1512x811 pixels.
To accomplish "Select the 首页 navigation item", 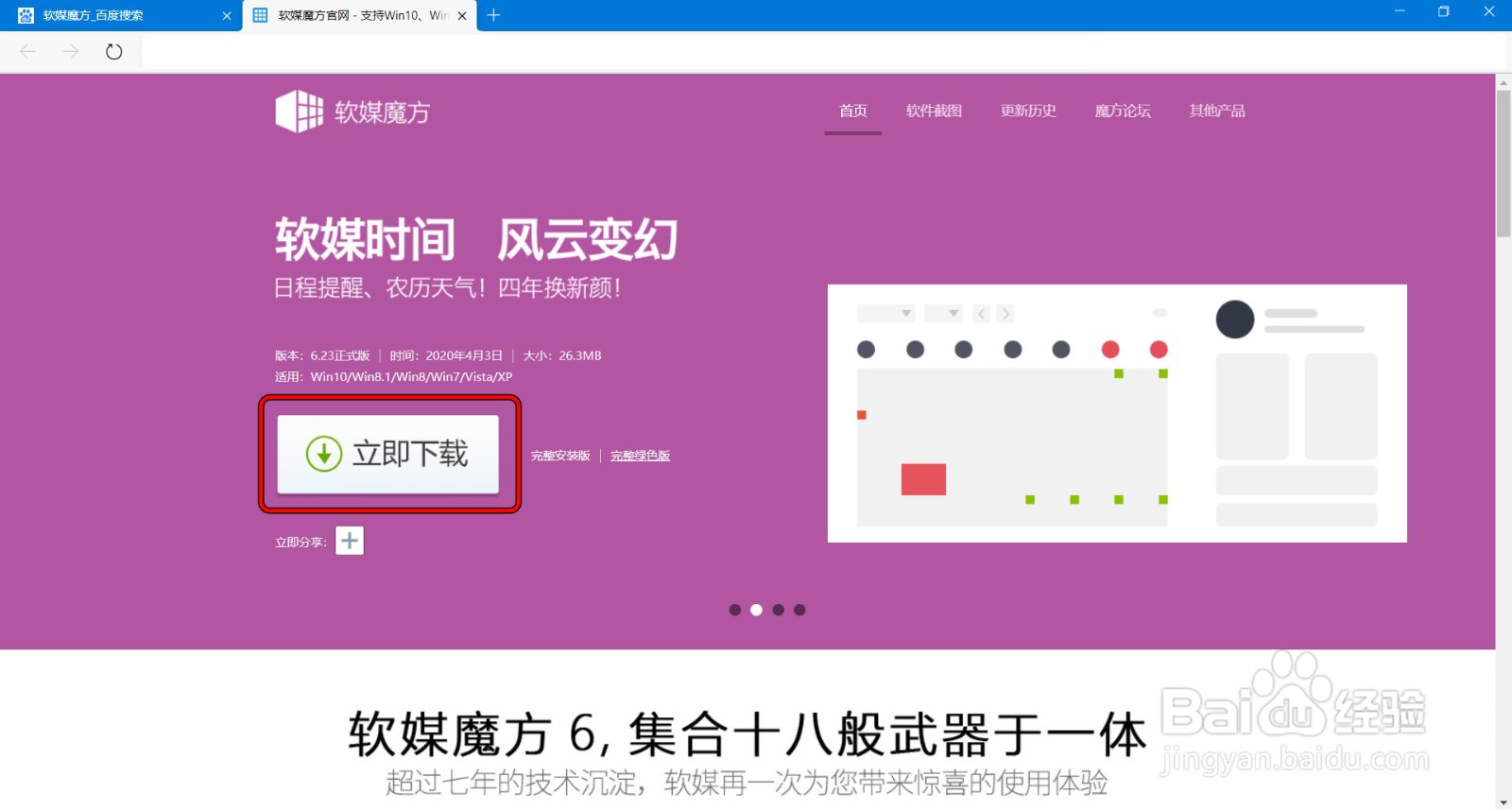I will click(853, 111).
